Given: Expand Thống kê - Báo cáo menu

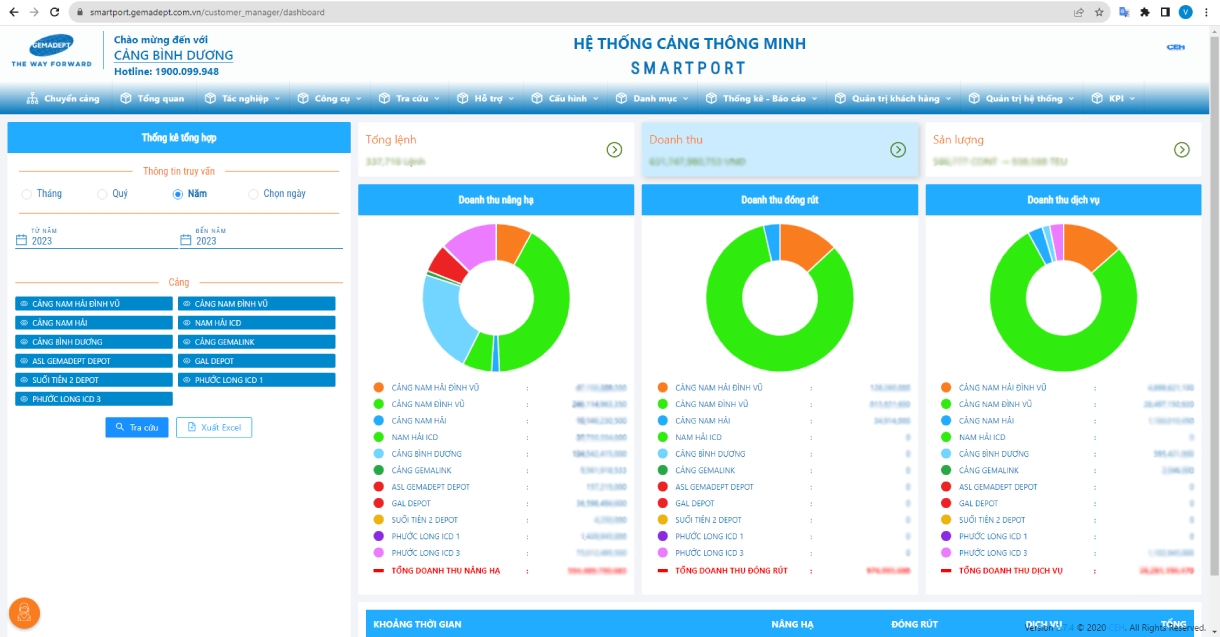Looking at the screenshot, I should (761, 98).
